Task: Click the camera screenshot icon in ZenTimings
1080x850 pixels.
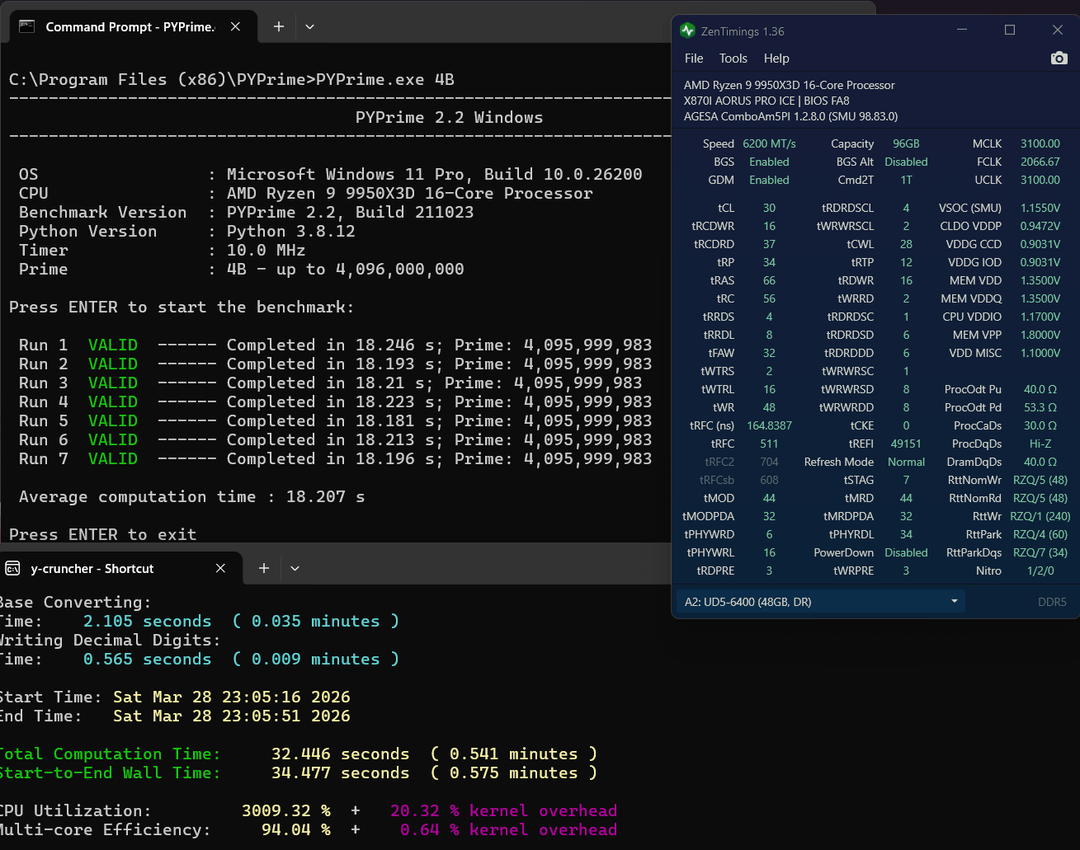Action: pyautogui.click(x=1059, y=59)
